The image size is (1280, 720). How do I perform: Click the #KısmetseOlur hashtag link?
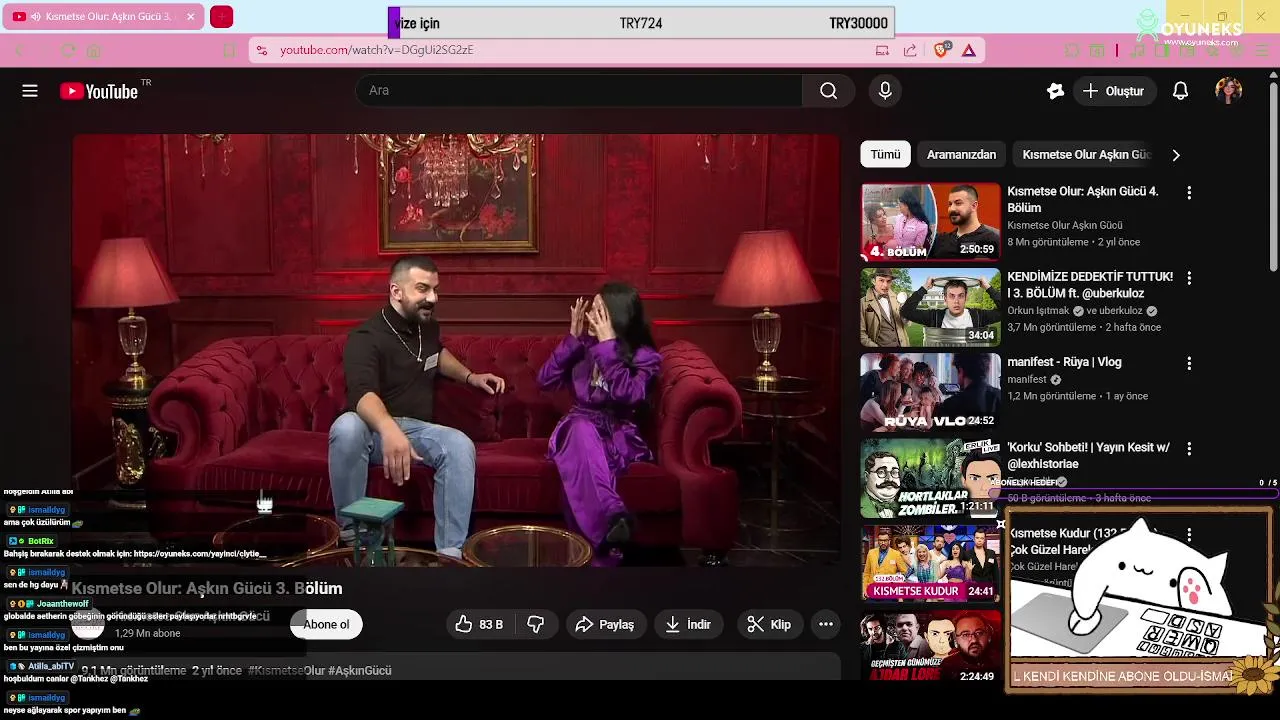tap(286, 670)
